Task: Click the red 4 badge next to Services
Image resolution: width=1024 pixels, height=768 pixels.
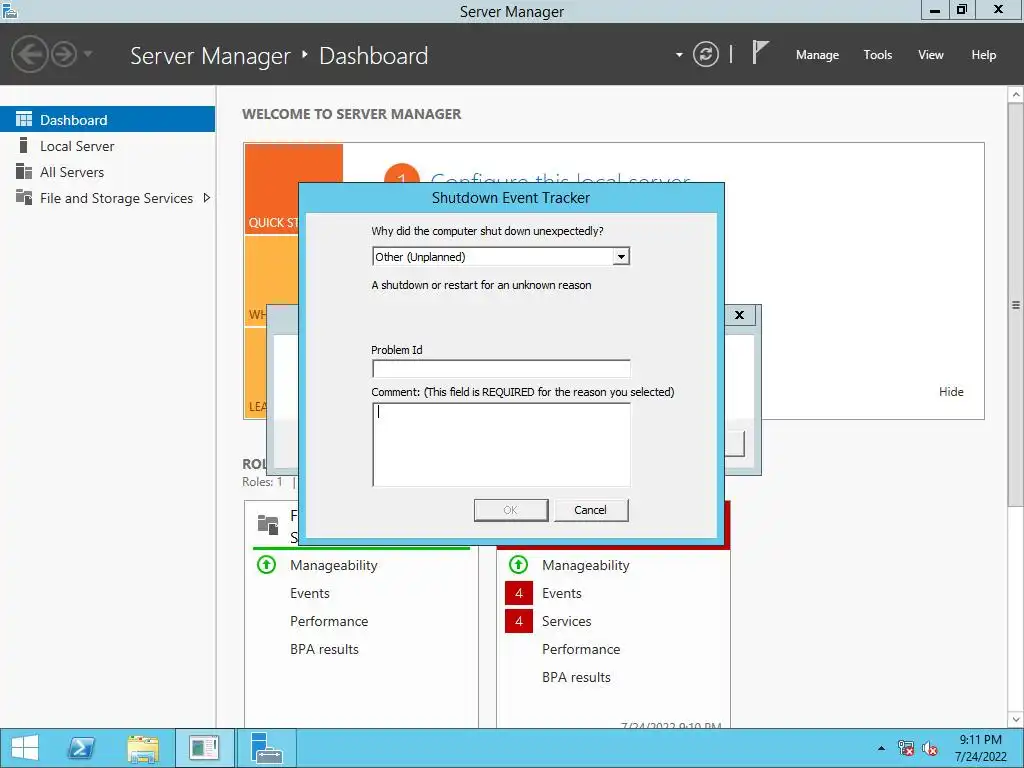Action: pyautogui.click(x=519, y=621)
